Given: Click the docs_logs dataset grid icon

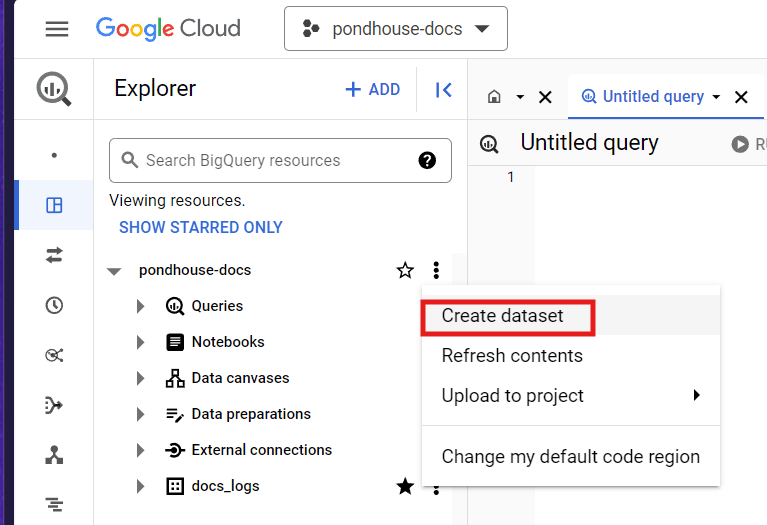Looking at the screenshot, I should 175,486.
